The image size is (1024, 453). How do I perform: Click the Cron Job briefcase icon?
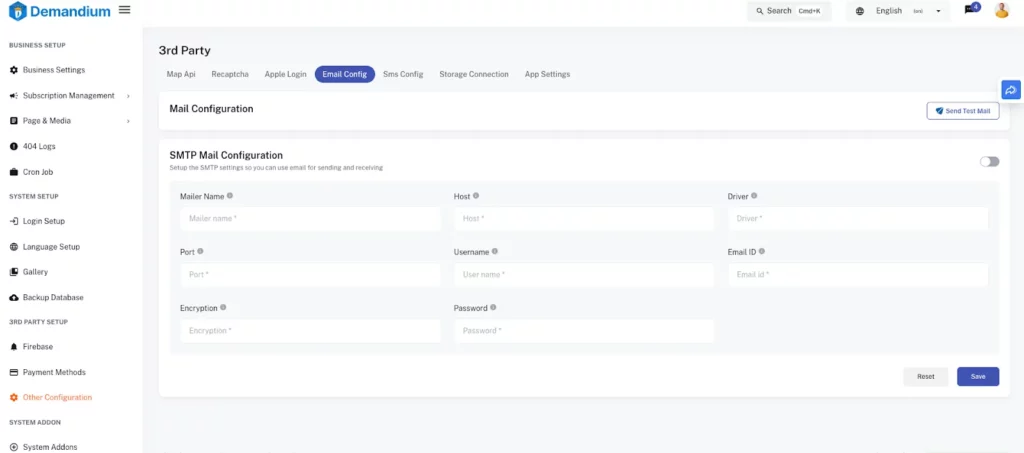point(14,172)
